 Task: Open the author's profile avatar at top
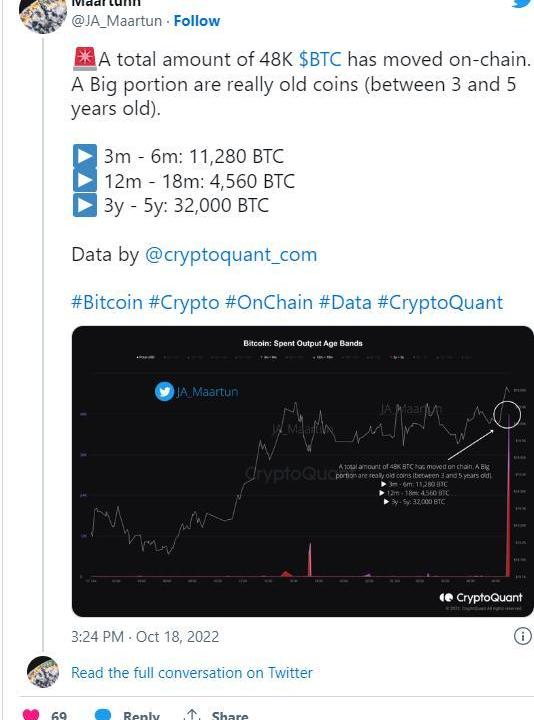43,17
